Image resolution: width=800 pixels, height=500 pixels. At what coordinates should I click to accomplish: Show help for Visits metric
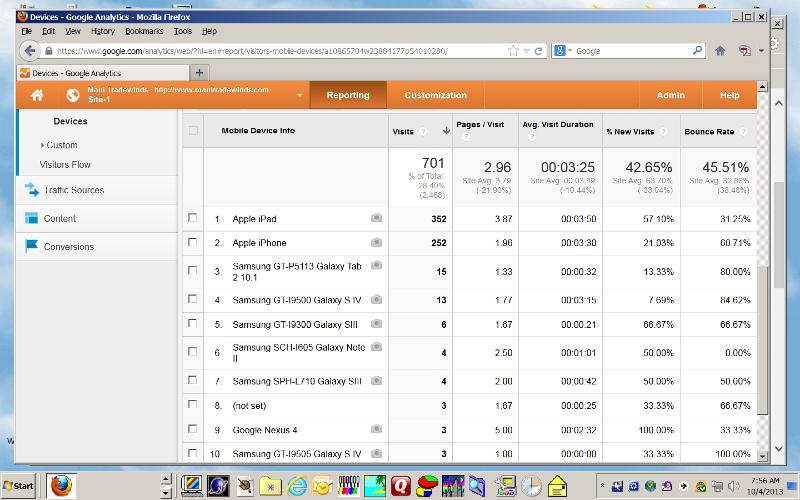coord(423,132)
